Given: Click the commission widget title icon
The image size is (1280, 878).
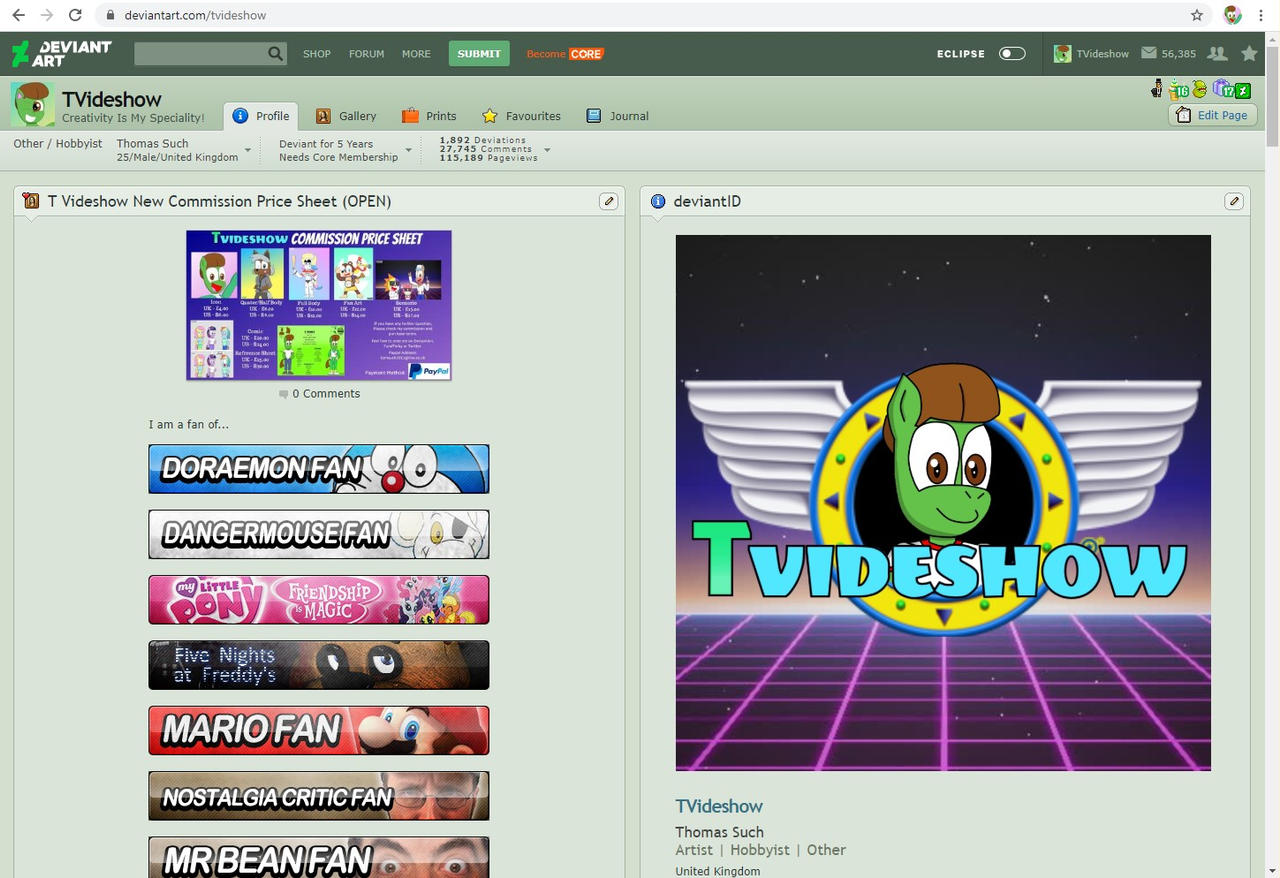Looking at the screenshot, I should click(31, 201).
